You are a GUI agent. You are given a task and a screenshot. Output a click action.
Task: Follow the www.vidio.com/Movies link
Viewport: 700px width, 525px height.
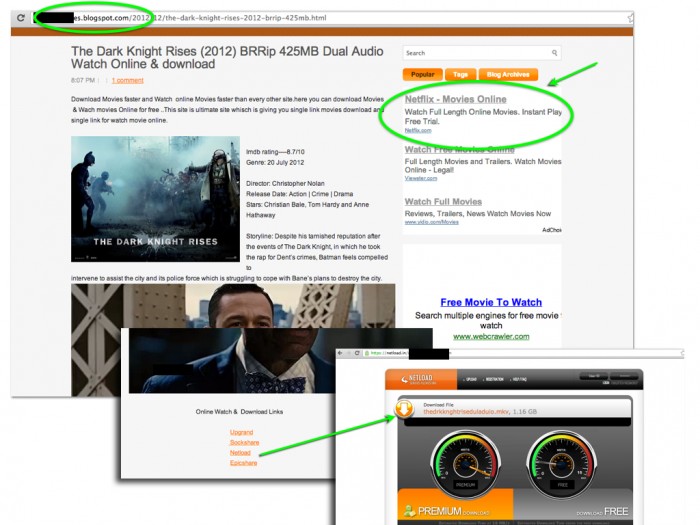coord(431,222)
